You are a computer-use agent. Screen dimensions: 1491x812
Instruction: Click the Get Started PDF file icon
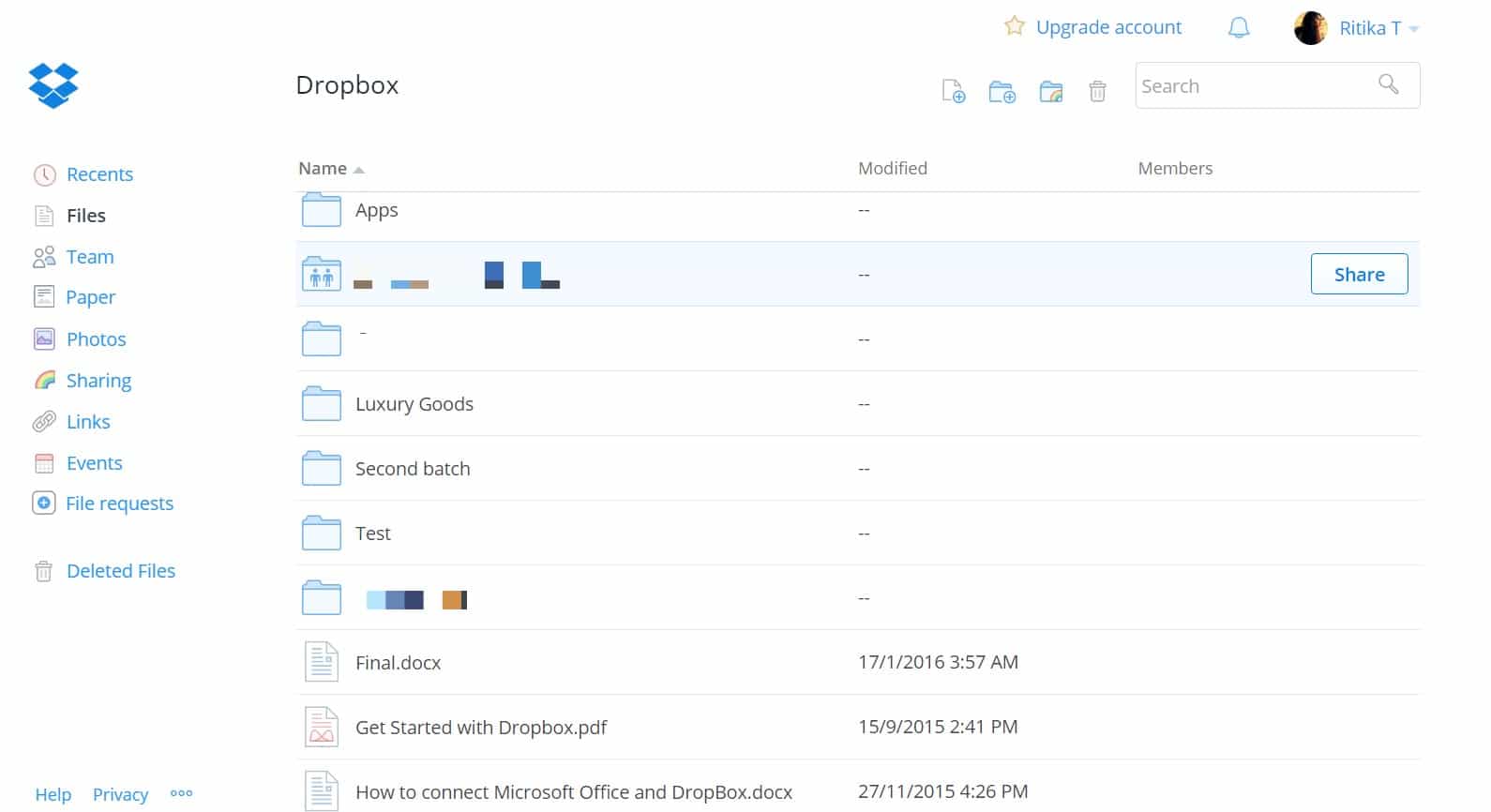pyautogui.click(x=321, y=727)
